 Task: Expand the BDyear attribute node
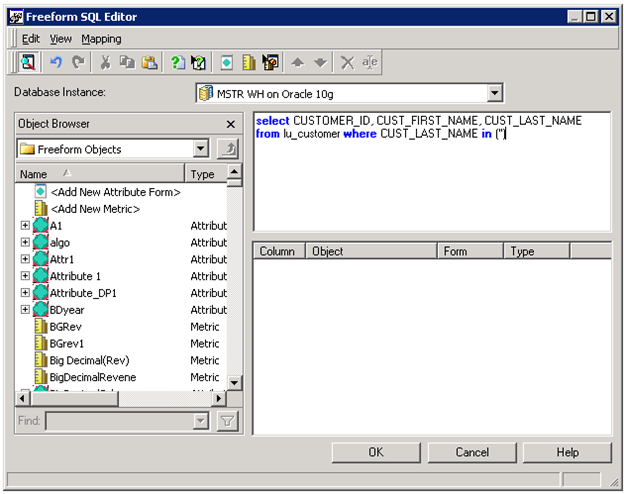(25, 310)
